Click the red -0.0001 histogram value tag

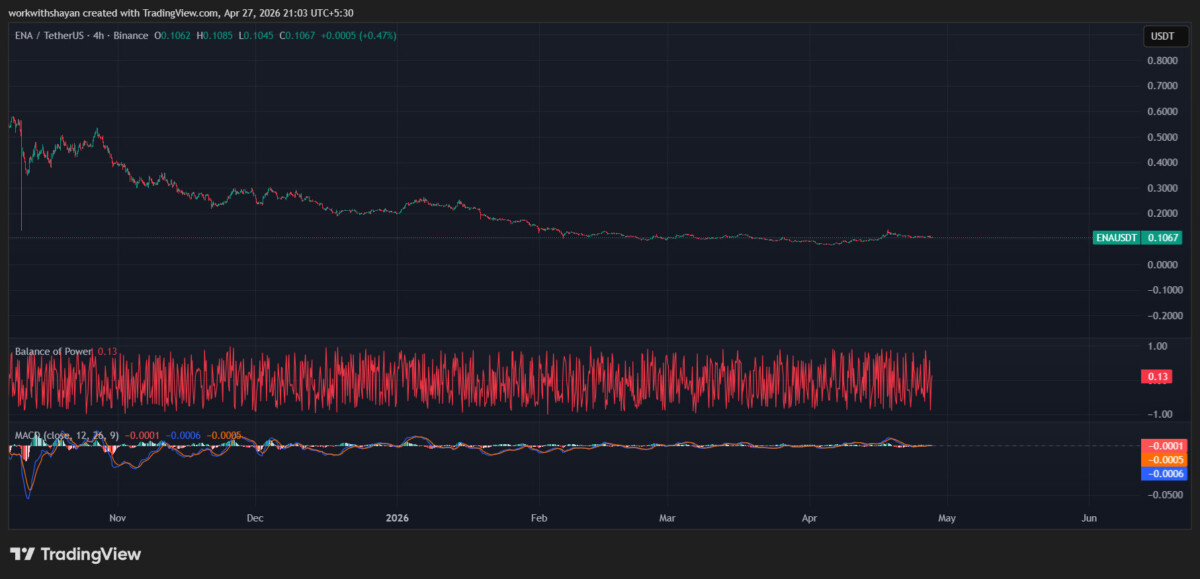coord(1162,446)
